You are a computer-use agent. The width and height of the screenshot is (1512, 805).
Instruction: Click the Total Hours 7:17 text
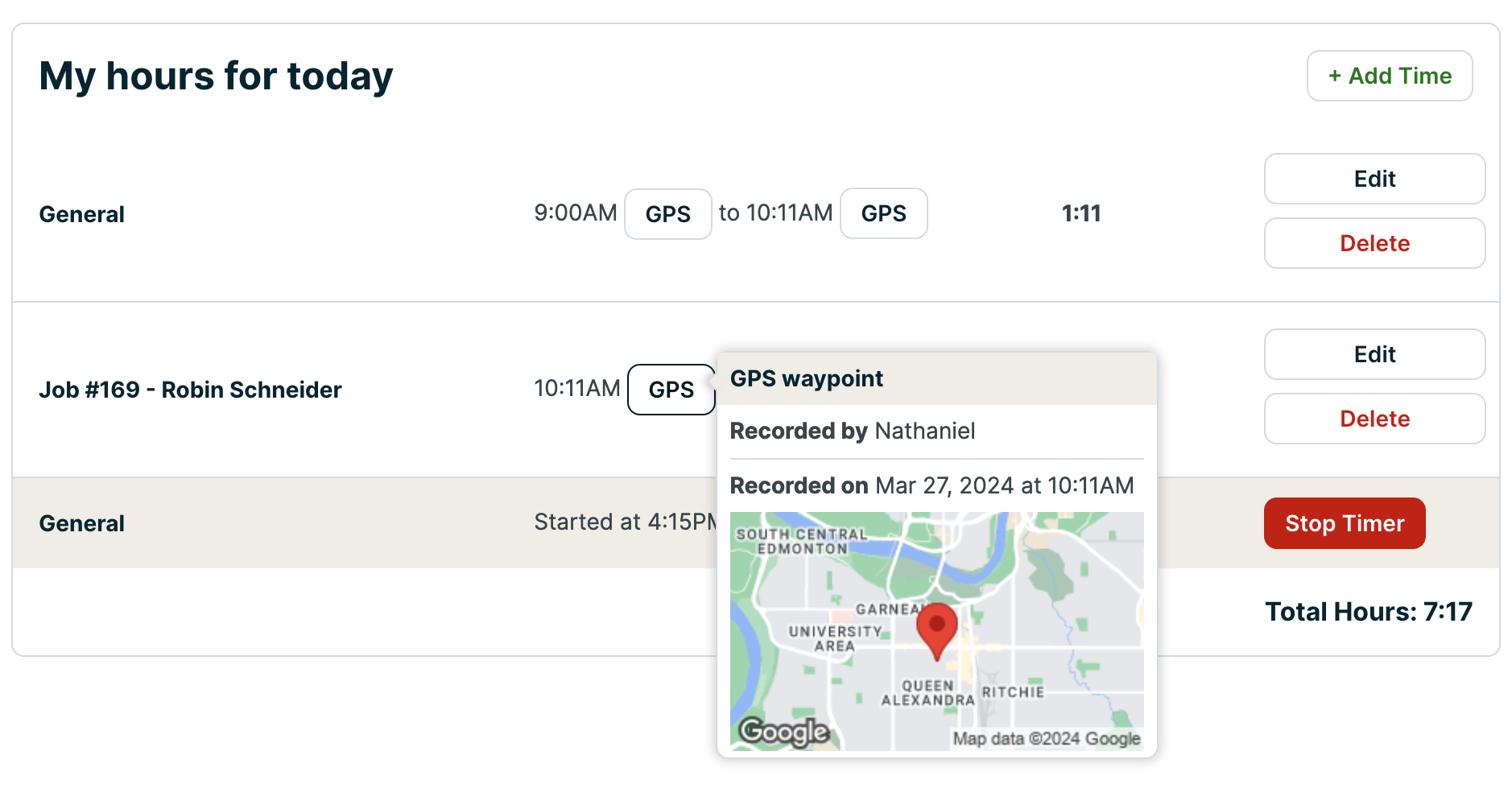pyautogui.click(x=1368, y=612)
